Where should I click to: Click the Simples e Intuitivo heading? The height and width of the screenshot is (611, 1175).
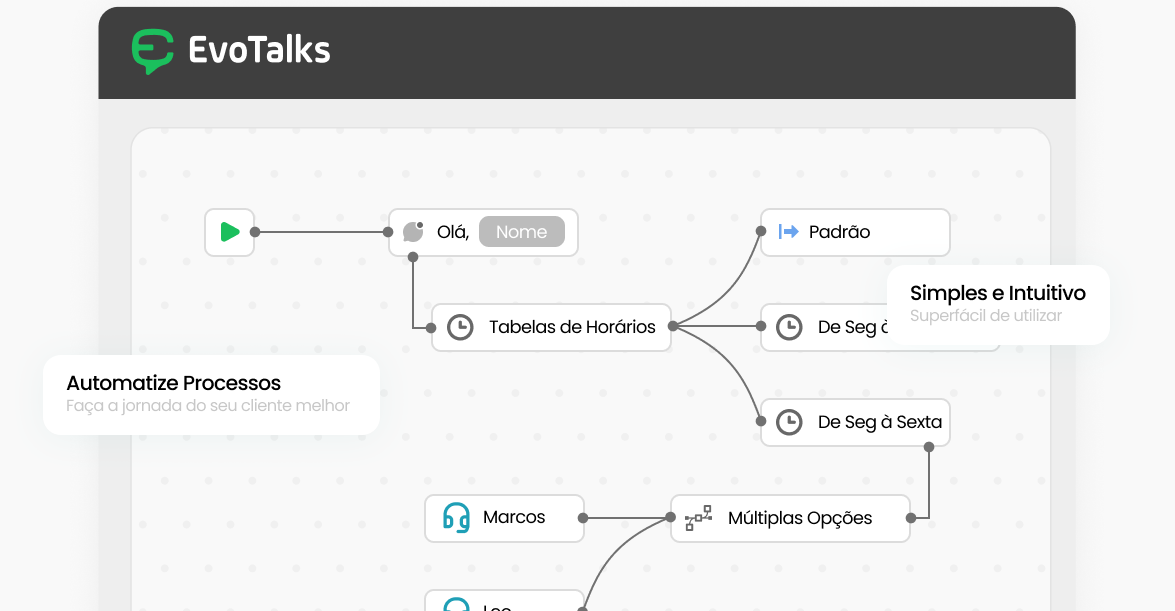point(998,293)
